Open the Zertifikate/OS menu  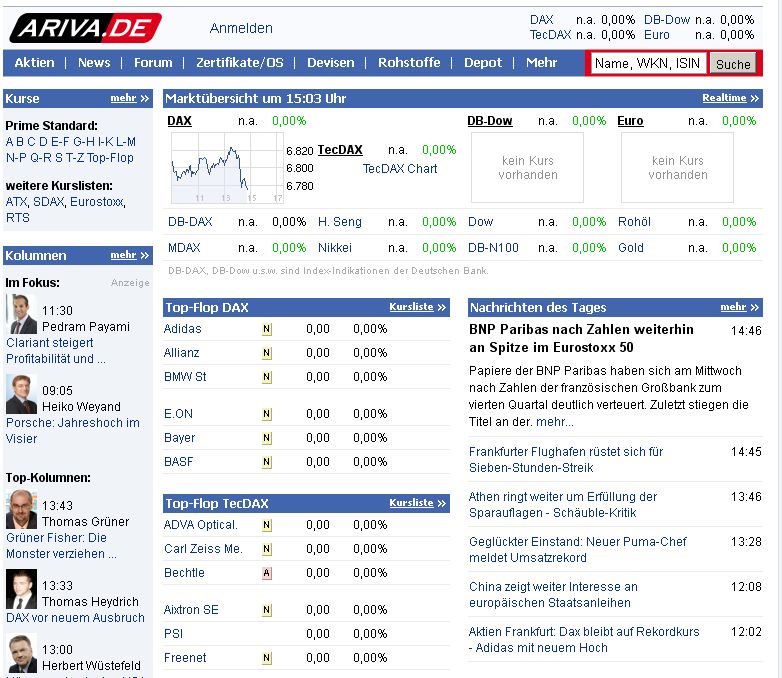point(239,63)
